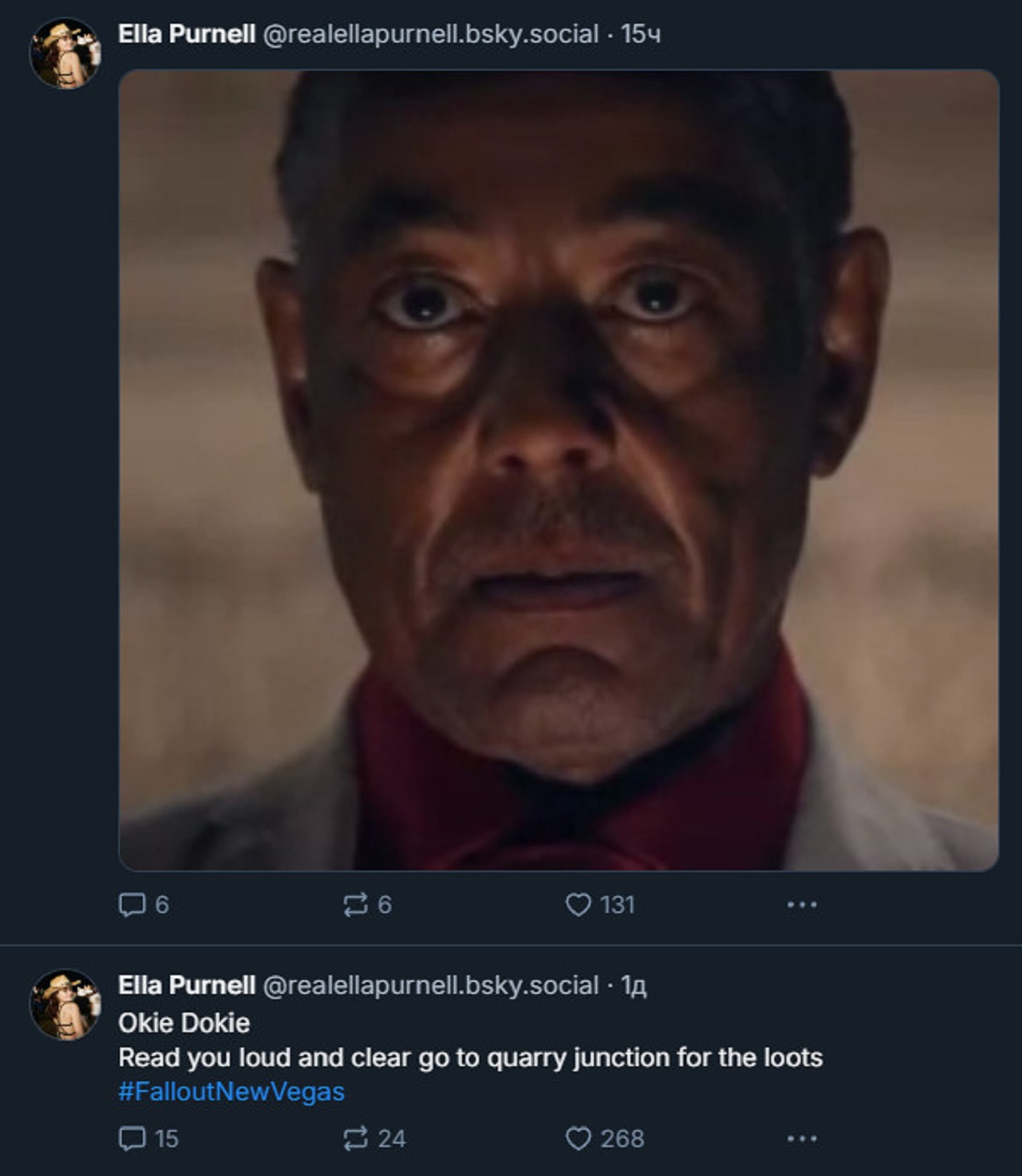Open Ella Purnell's name on top post
This screenshot has width=1022, height=1176.
tap(186, 34)
